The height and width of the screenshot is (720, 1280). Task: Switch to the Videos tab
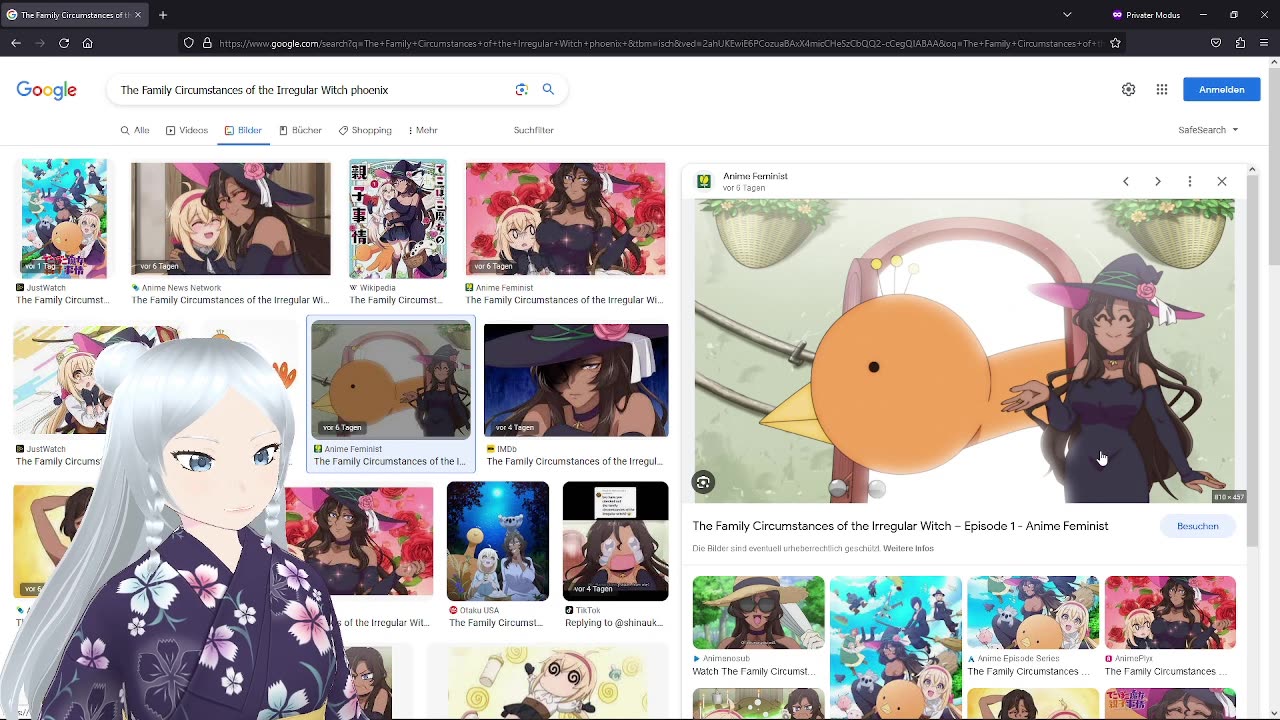click(187, 130)
